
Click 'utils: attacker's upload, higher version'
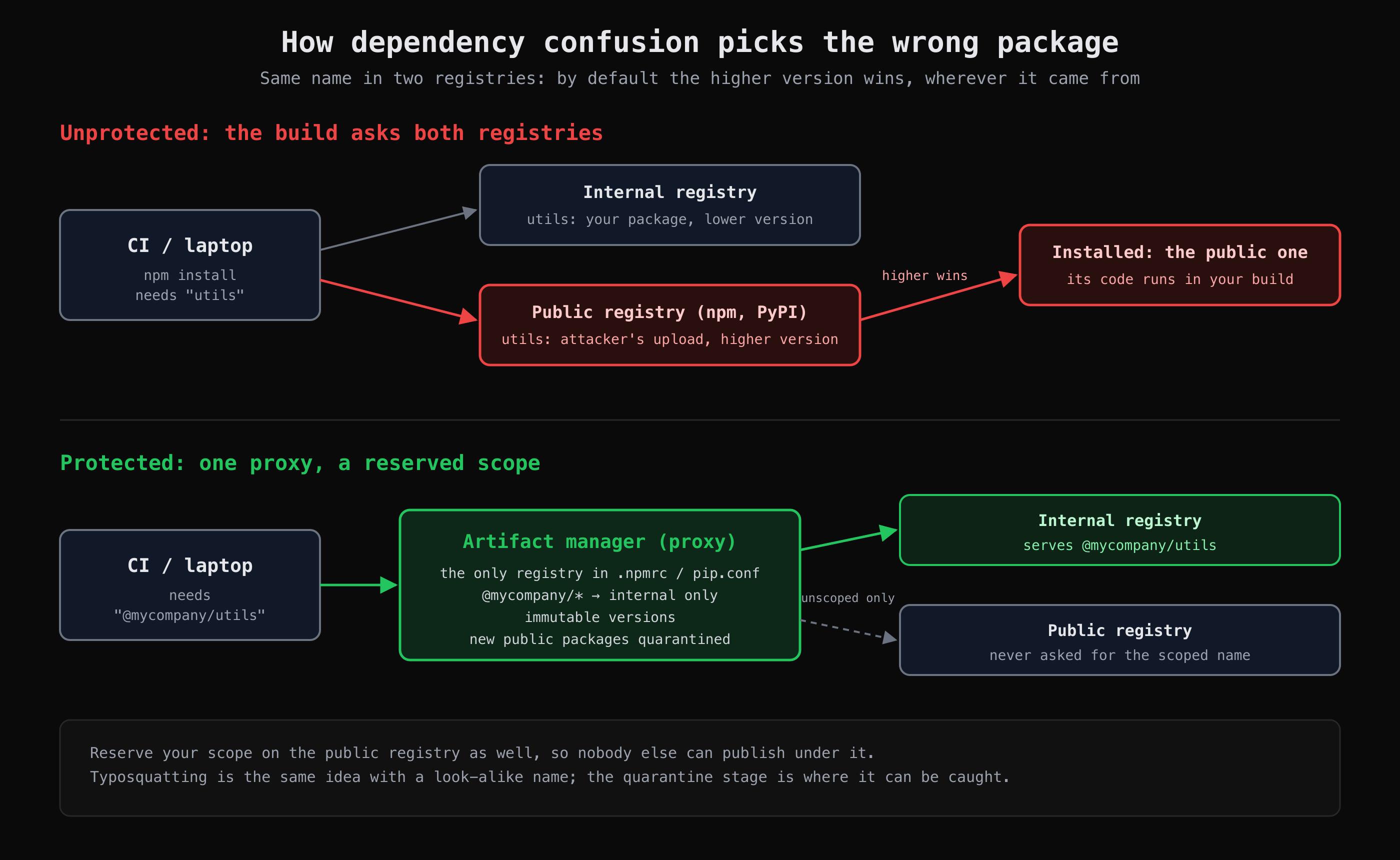click(670, 339)
